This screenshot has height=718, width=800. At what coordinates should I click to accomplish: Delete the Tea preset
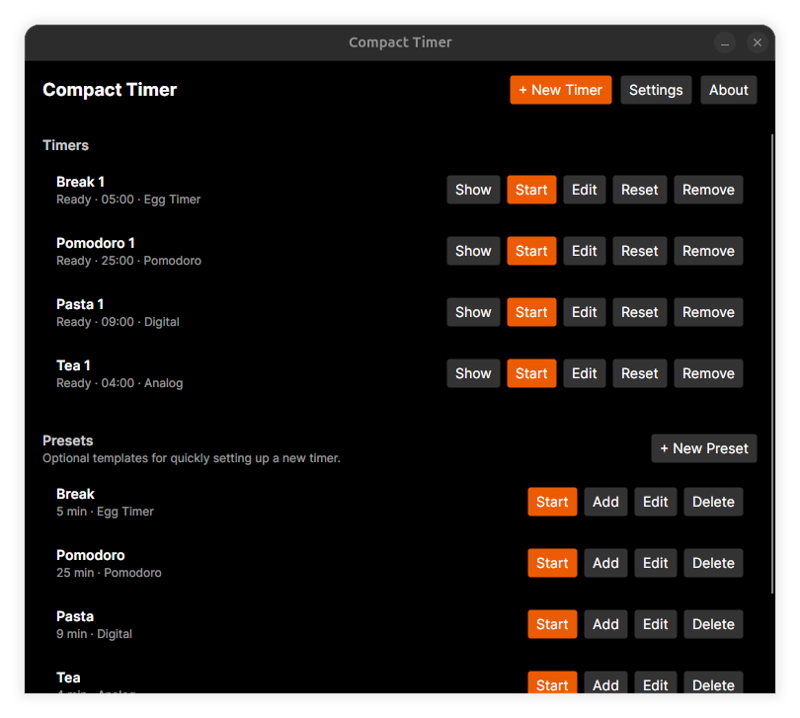pos(713,683)
